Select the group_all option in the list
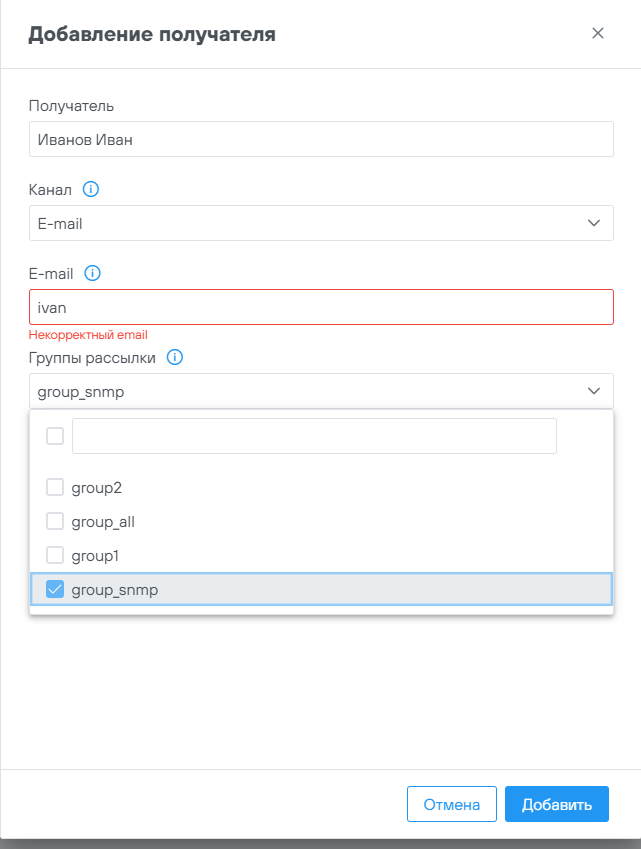 pyautogui.click(x=103, y=522)
